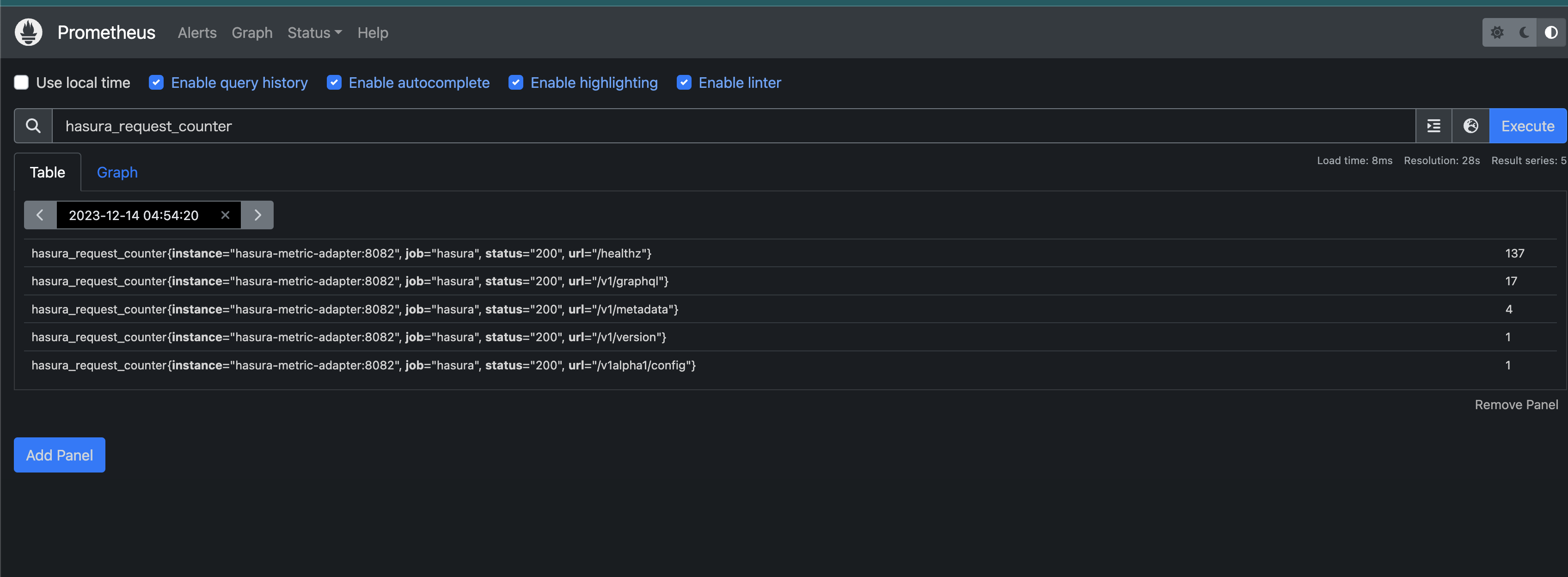Click the search magnifier icon
This screenshot has width=1568, height=577.
[x=33, y=126]
